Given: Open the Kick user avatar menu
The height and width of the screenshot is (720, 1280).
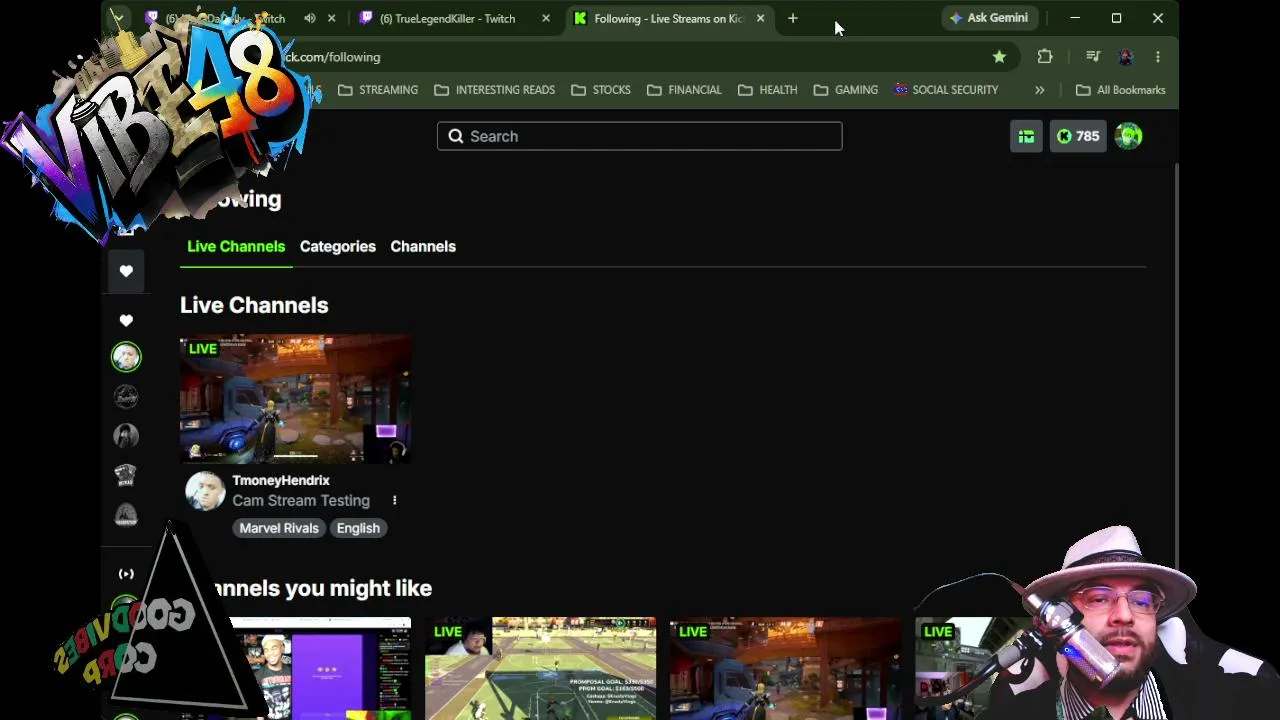Looking at the screenshot, I should click(x=1128, y=136).
